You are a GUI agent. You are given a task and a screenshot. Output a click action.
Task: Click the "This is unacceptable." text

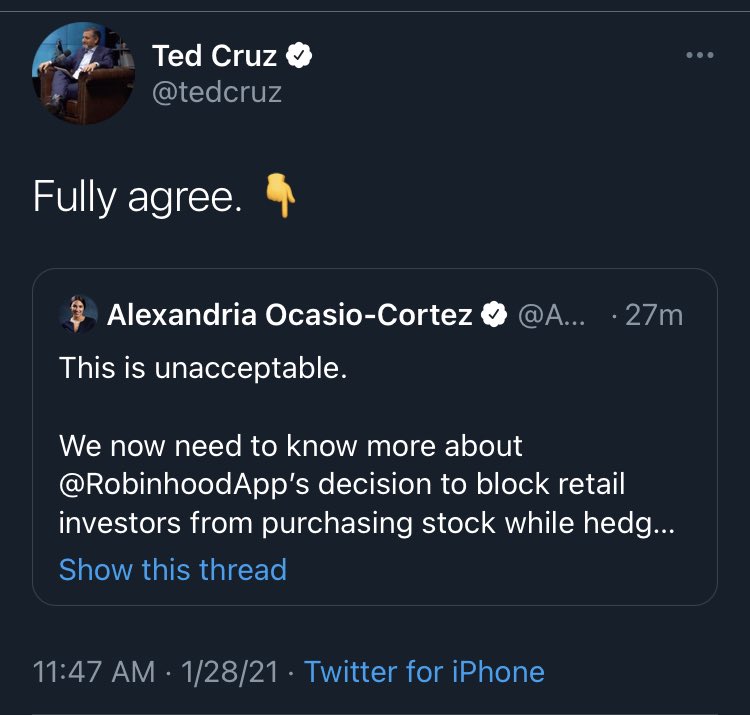(203, 368)
